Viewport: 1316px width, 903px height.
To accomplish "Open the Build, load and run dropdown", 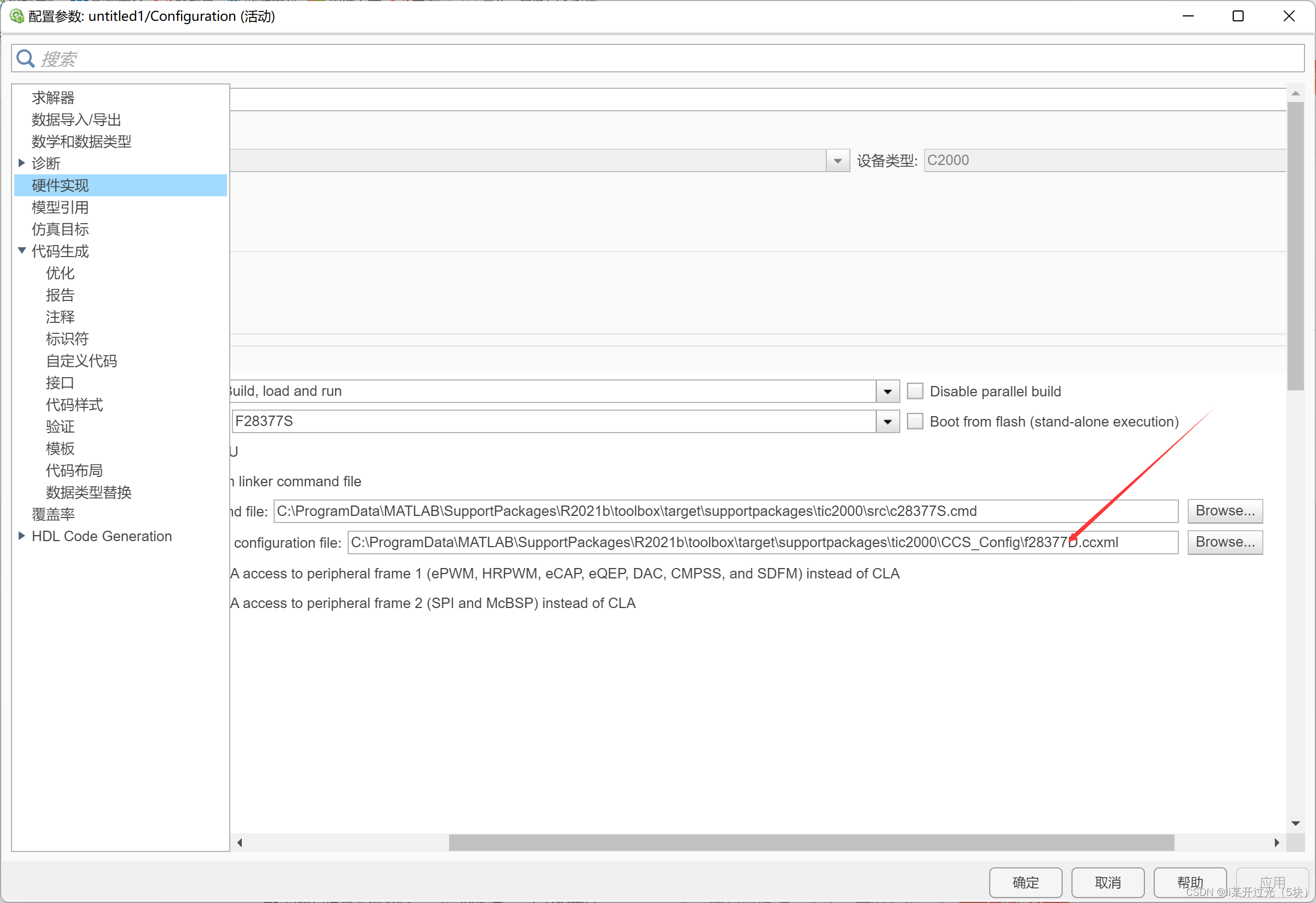I will point(887,392).
